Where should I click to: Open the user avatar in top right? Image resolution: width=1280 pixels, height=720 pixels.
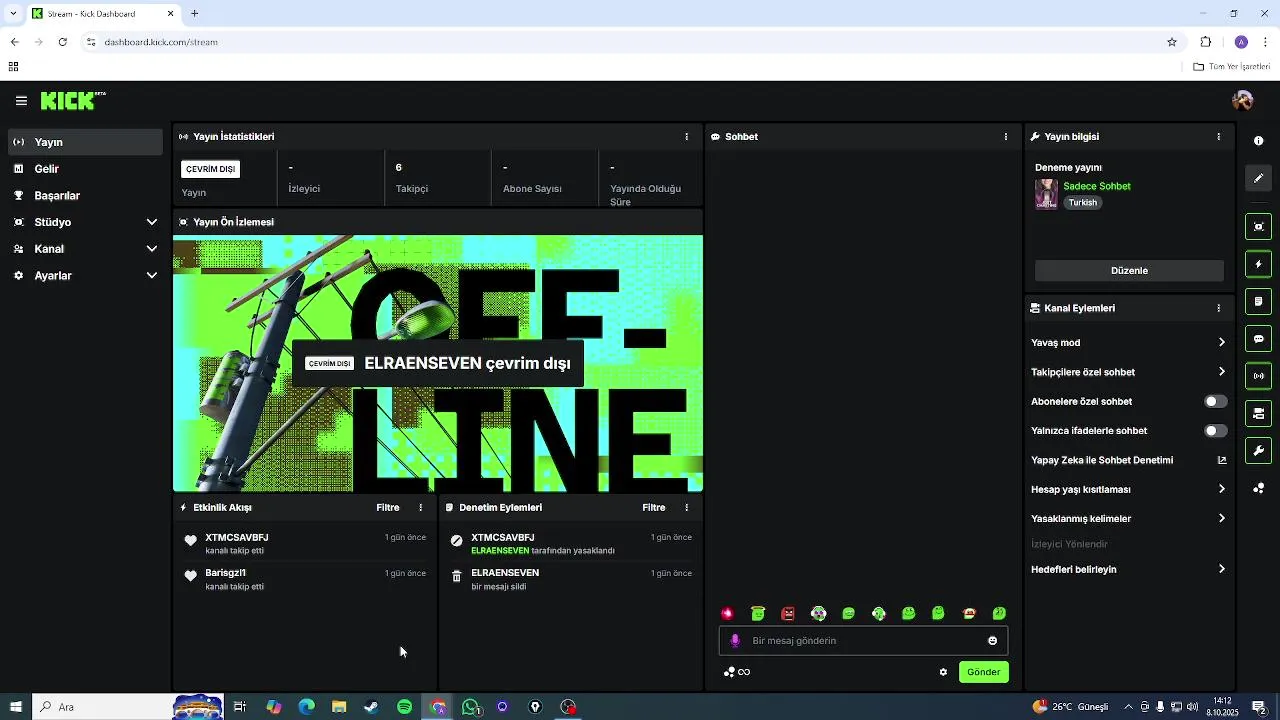tap(1243, 101)
